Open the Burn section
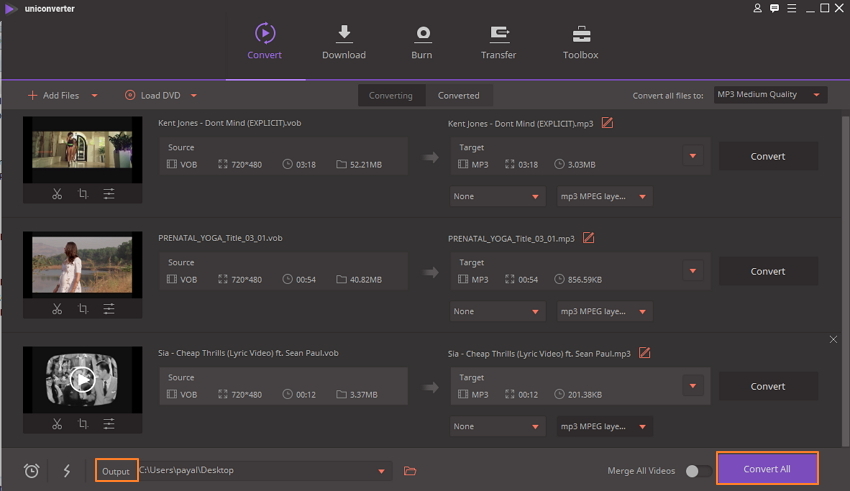The width and height of the screenshot is (850, 491). click(x=422, y=42)
